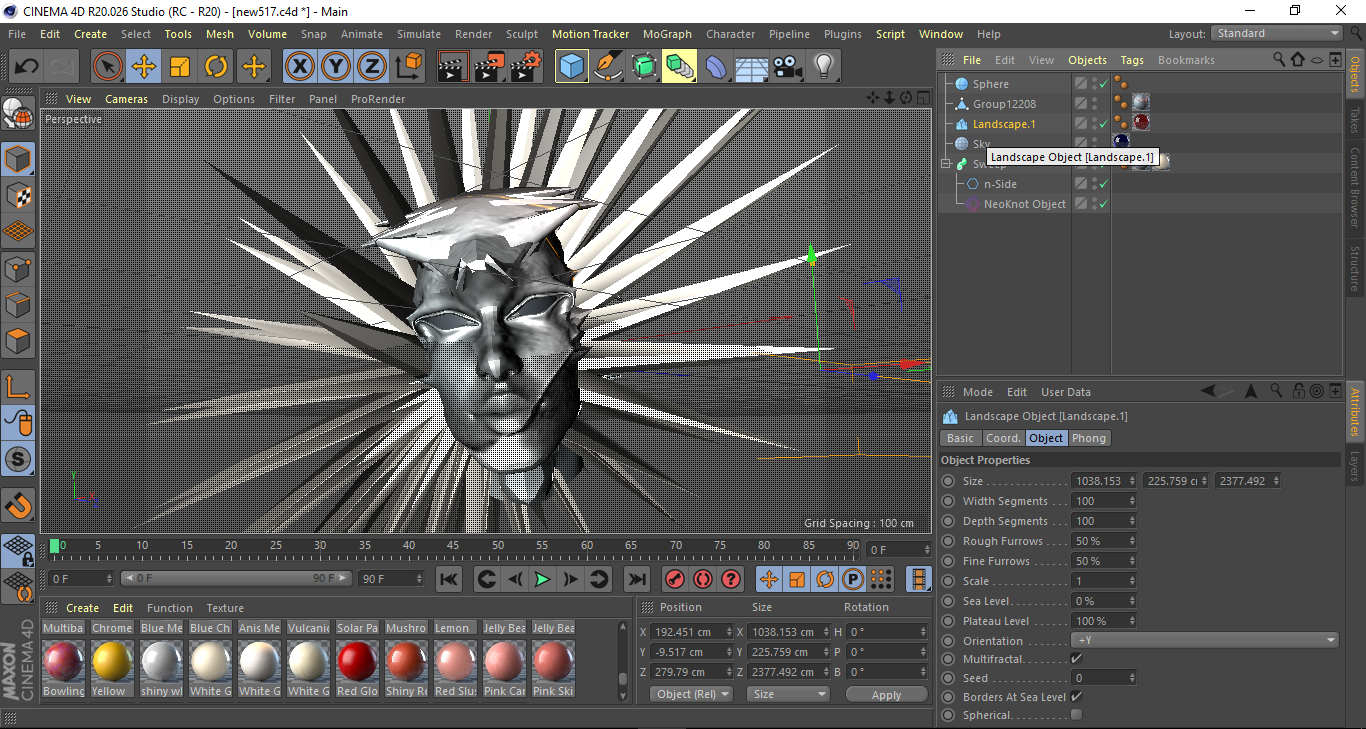Click the Record Active Objects key button

pyautogui.click(x=675, y=579)
